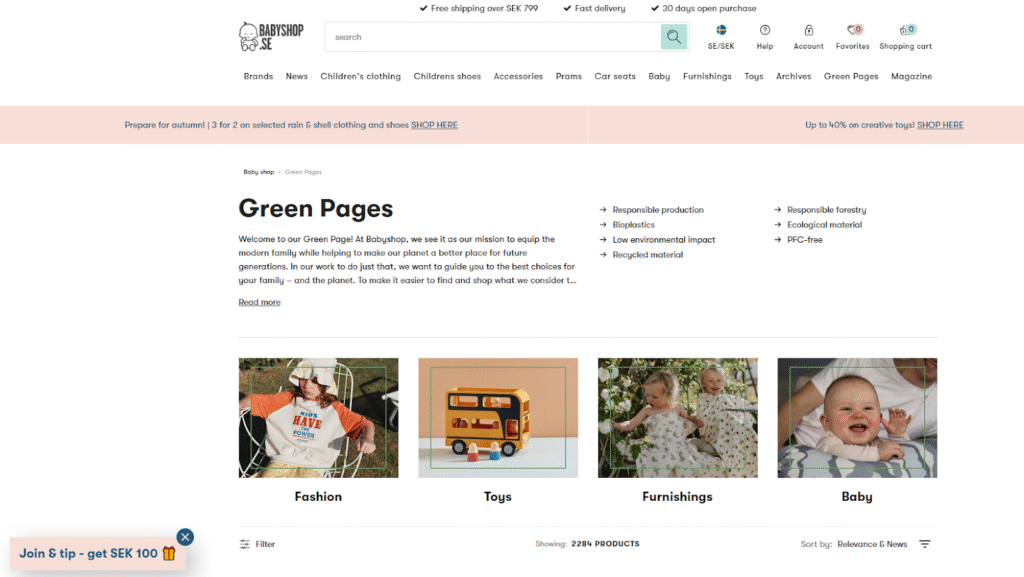Open the Accessories menu
1024x577 pixels.
(518, 76)
